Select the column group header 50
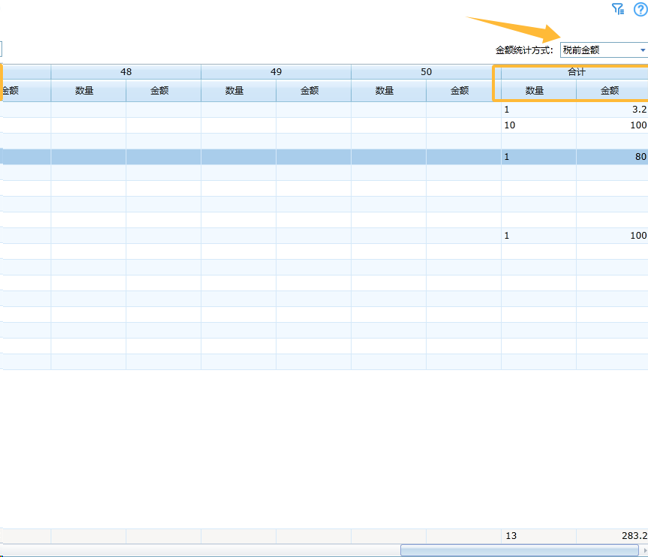 426,72
